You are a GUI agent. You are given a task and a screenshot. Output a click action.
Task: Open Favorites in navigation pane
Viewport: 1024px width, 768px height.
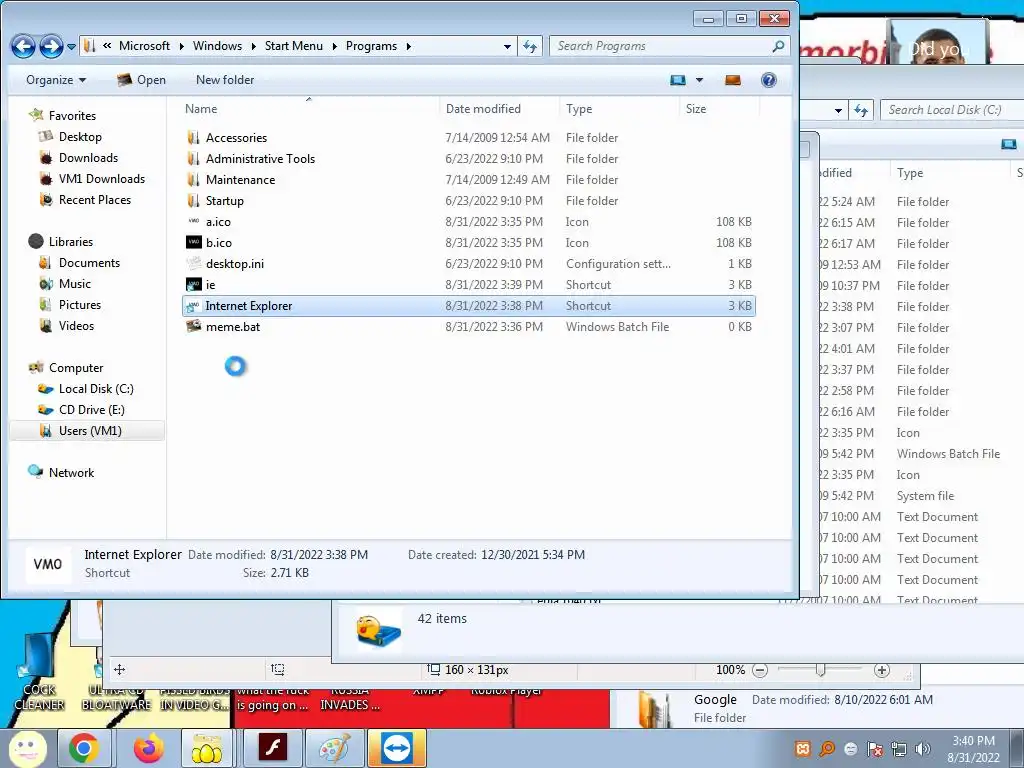tap(72, 116)
